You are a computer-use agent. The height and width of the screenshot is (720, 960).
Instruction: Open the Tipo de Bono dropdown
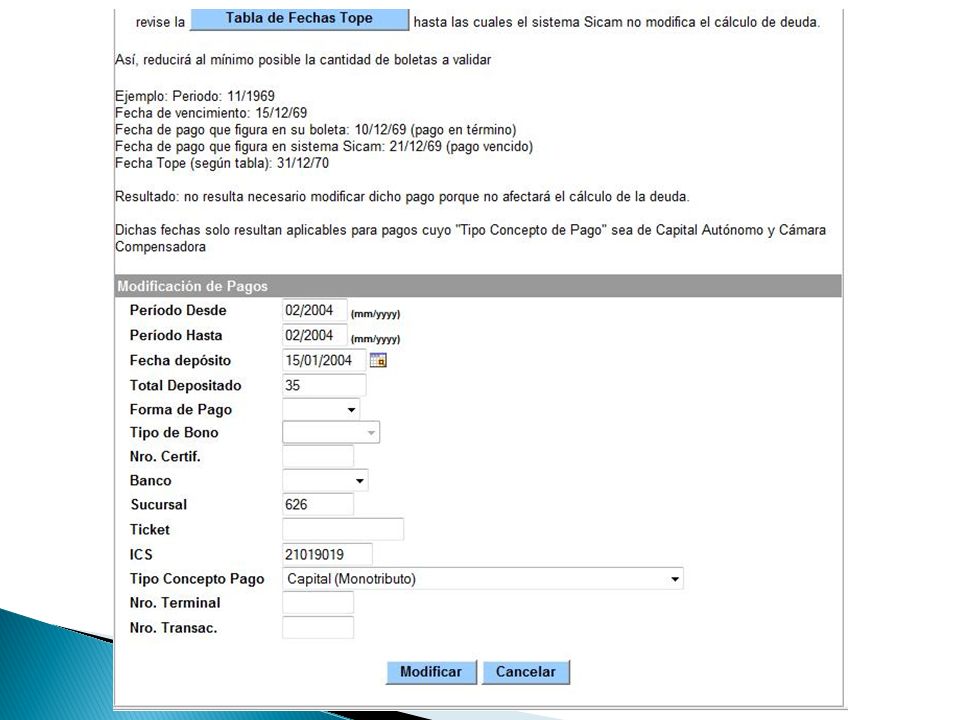click(x=331, y=433)
